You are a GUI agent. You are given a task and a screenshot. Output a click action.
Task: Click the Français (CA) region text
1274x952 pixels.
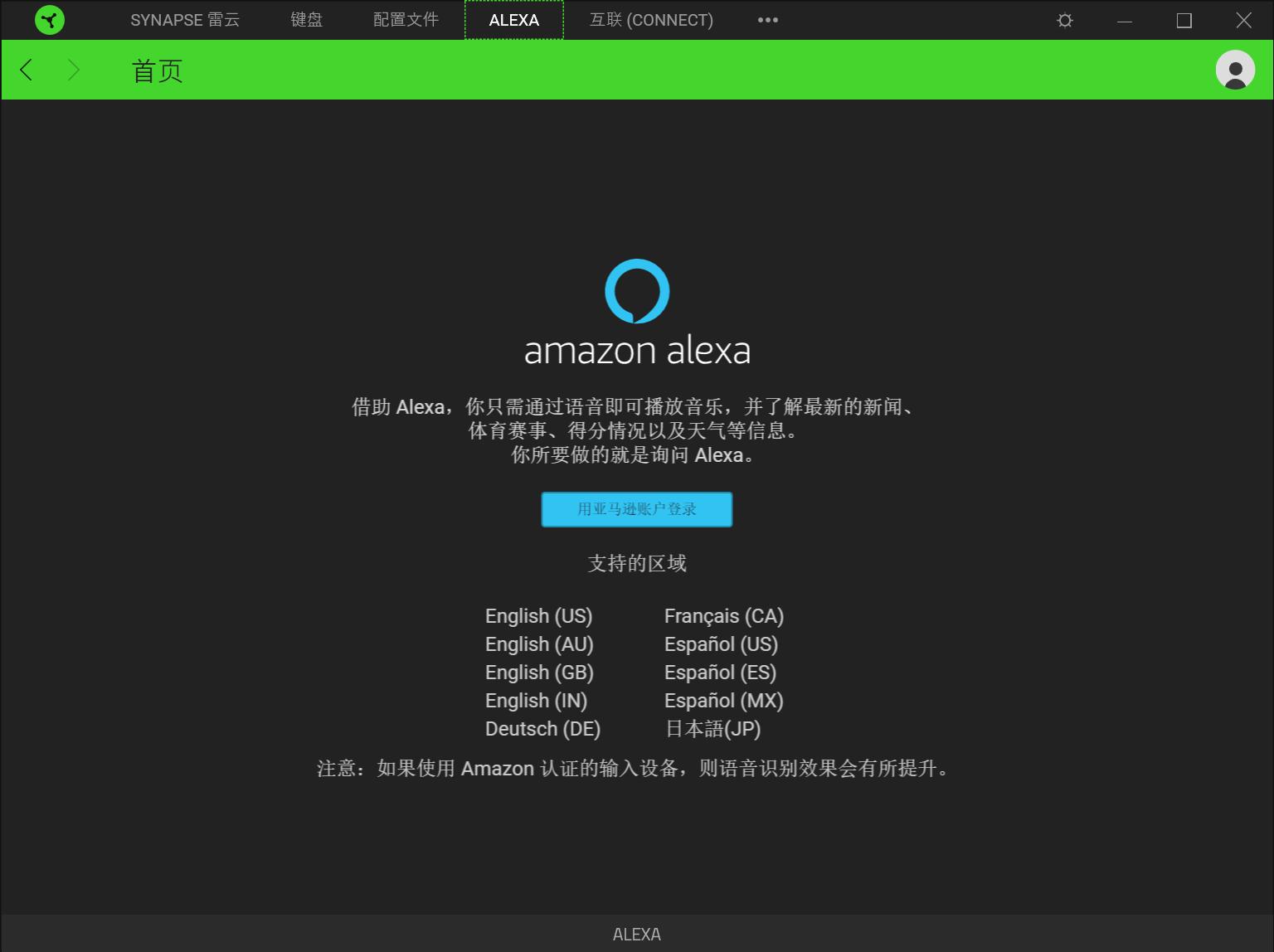tap(724, 616)
